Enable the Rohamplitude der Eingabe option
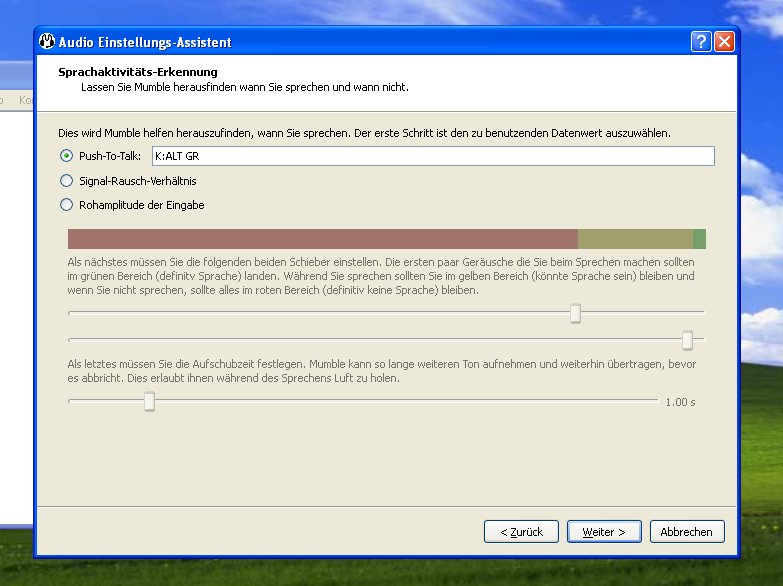 click(x=67, y=205)
